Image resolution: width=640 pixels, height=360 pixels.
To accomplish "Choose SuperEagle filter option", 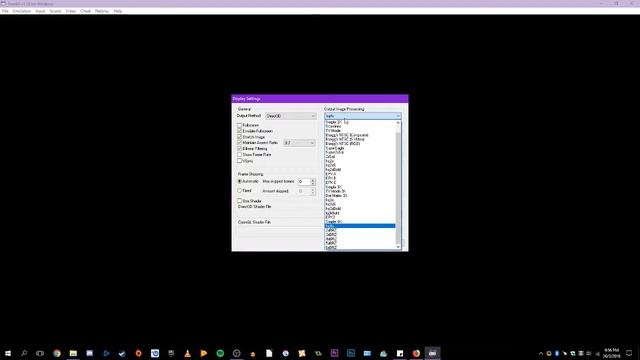I will (x=360, y=148).
